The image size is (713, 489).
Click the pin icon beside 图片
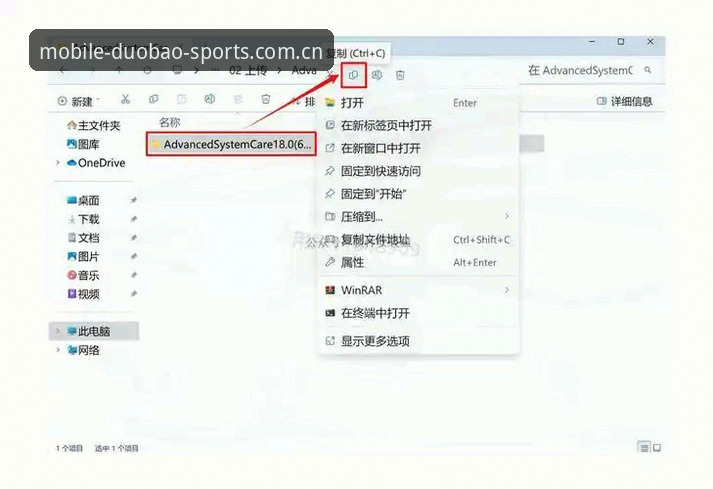click(x=133, y=256)
